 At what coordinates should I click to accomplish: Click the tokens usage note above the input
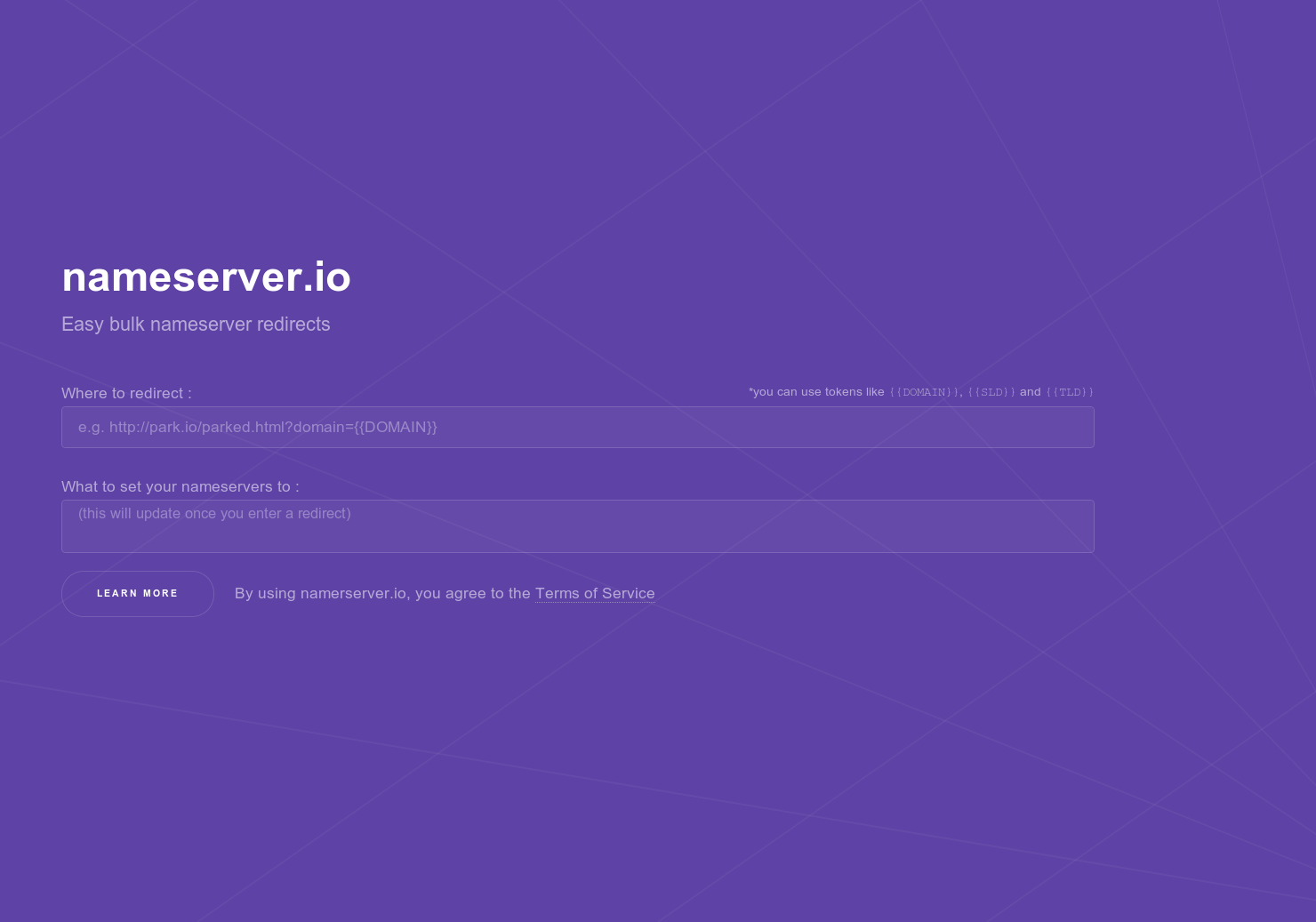coord(815,391)
